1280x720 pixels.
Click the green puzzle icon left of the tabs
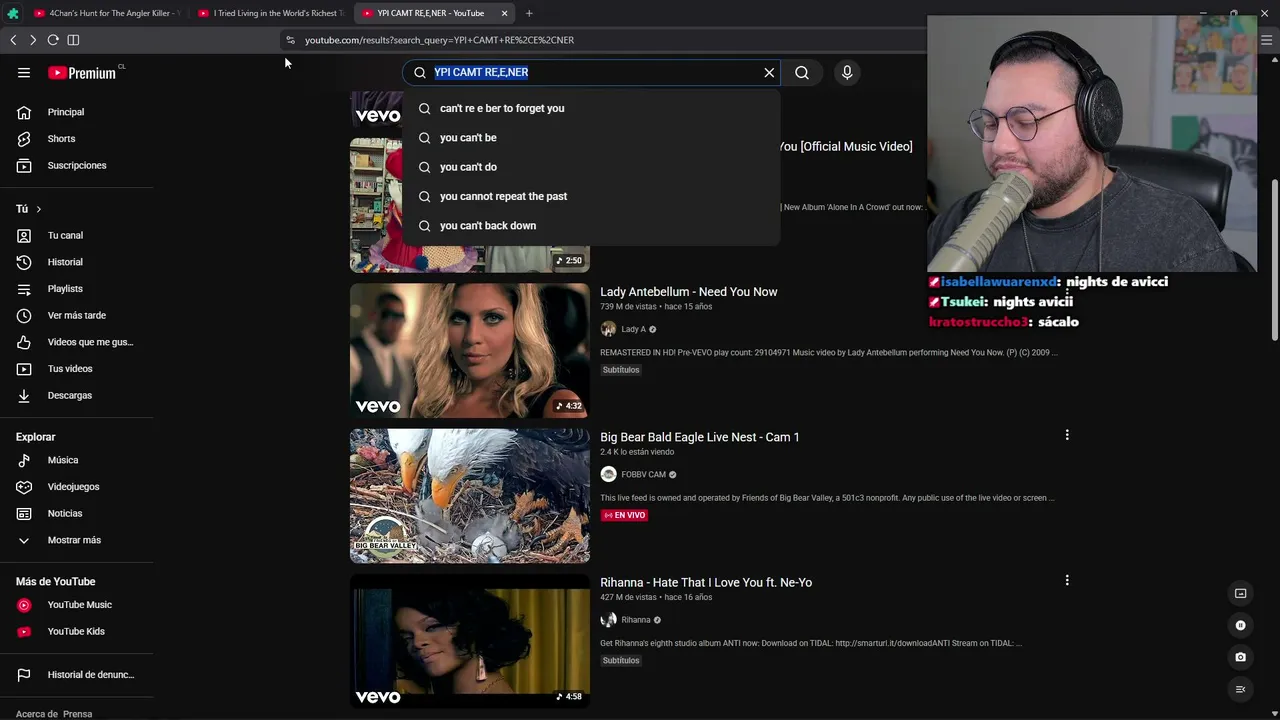coord(12,13)
